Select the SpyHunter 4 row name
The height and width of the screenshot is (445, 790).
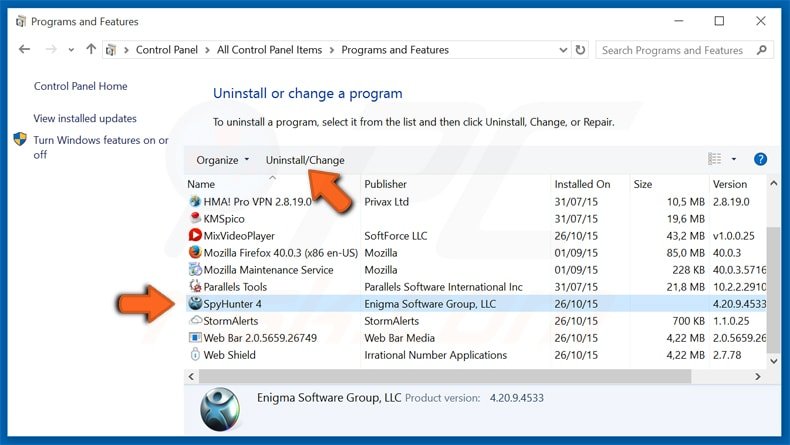click(232, 304)
